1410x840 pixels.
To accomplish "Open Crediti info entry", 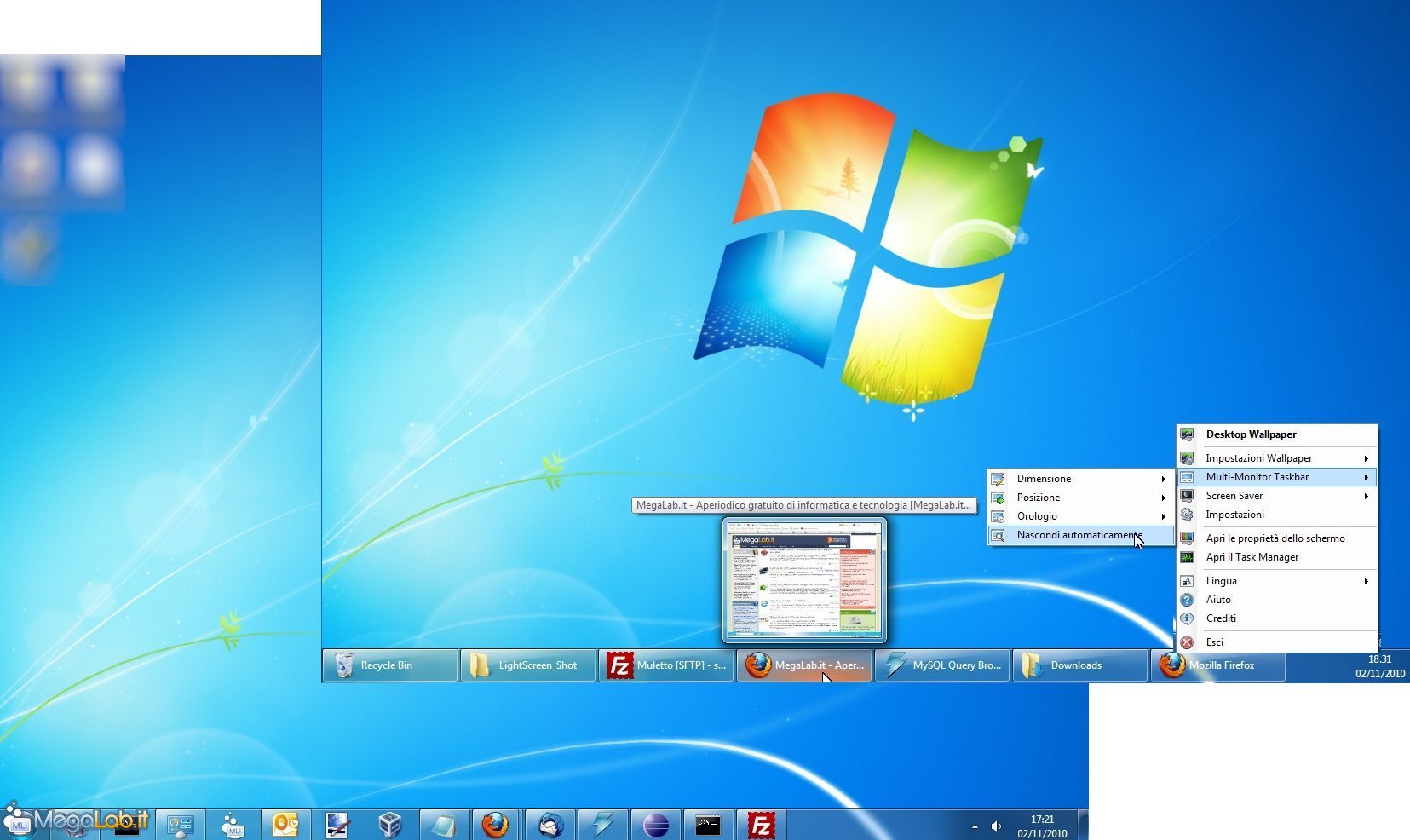I will [1276, 618].
